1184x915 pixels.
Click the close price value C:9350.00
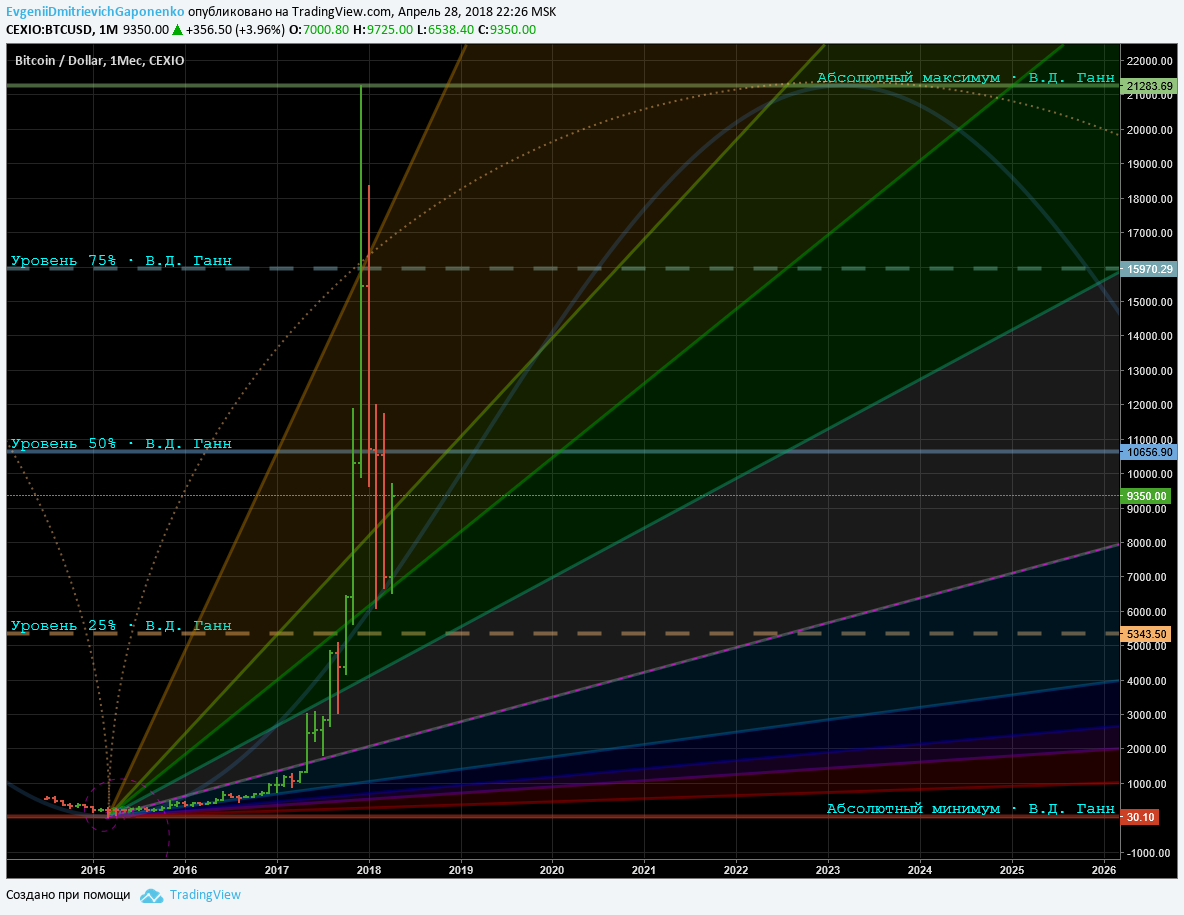(507, 29)
